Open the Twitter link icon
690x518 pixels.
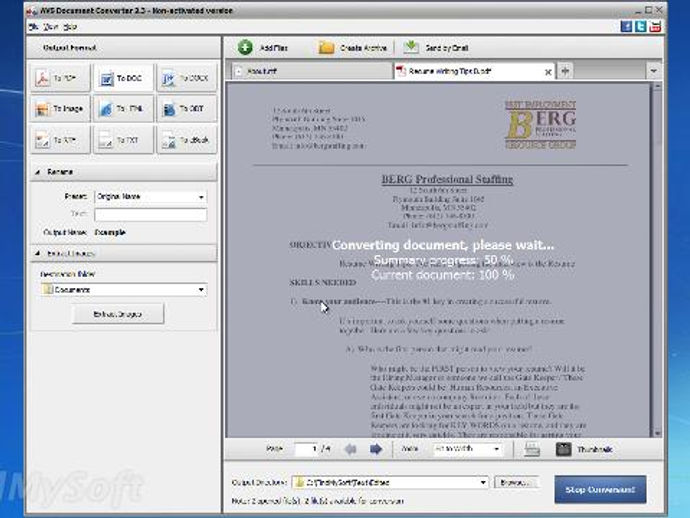coord(641,26)
